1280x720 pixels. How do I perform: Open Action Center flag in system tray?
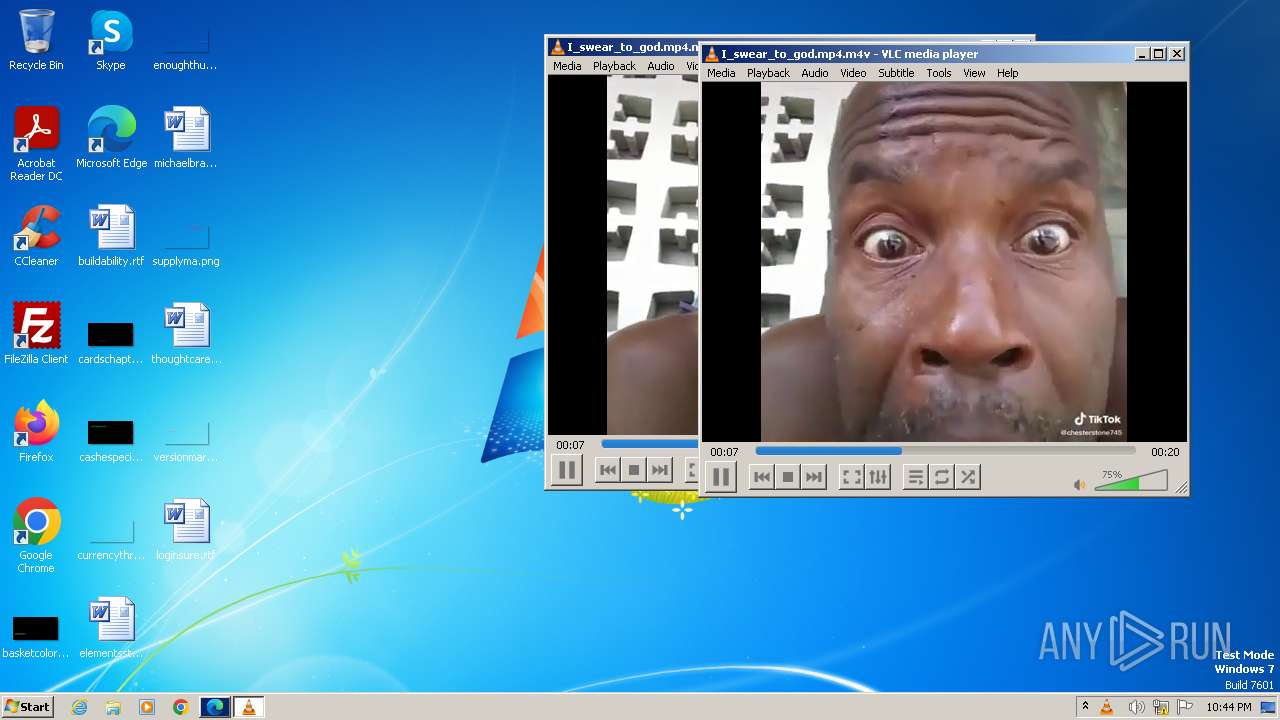pyautogui.click(x=1185, y=707)
